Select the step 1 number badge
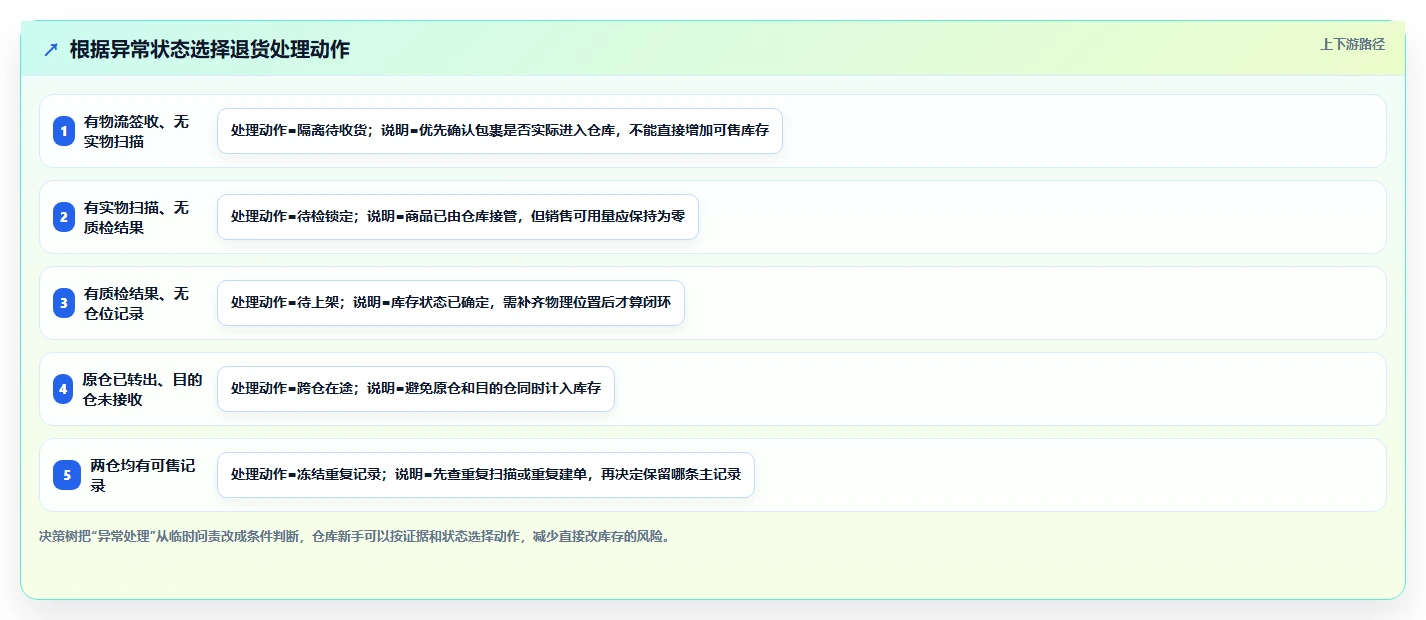Screen dimensions: 1426x620 pyautogui.click(x=64, y=131)
